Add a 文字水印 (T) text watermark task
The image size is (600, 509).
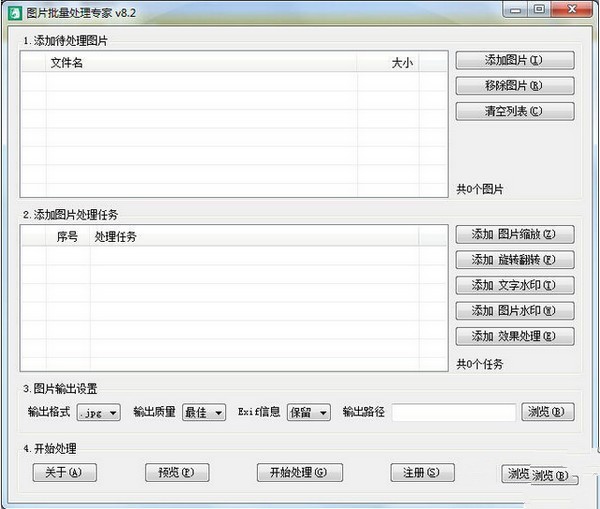pyautogui.click(x=515, y=285)
